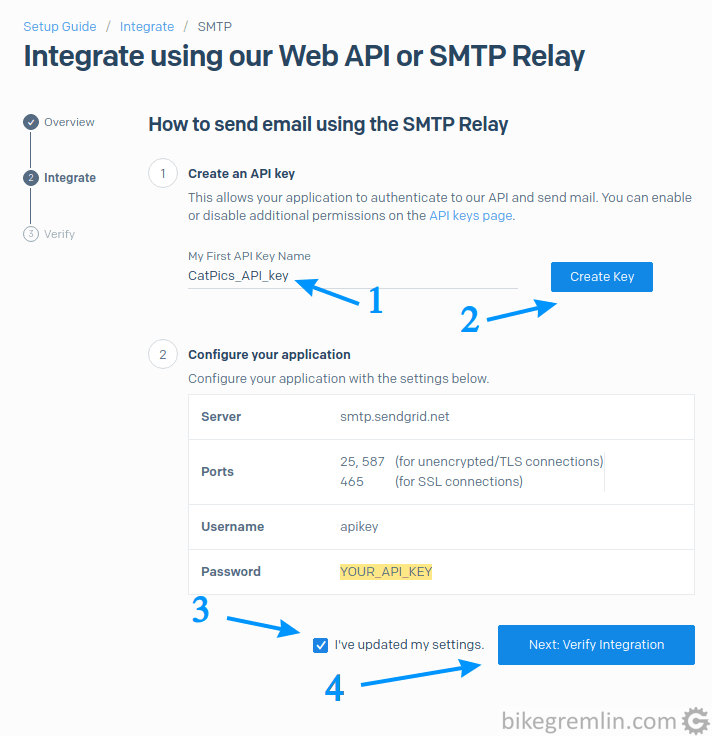Click the Password row label
Image resolution: width=712 pixels, height=736 pixels.
click(231, 572)
